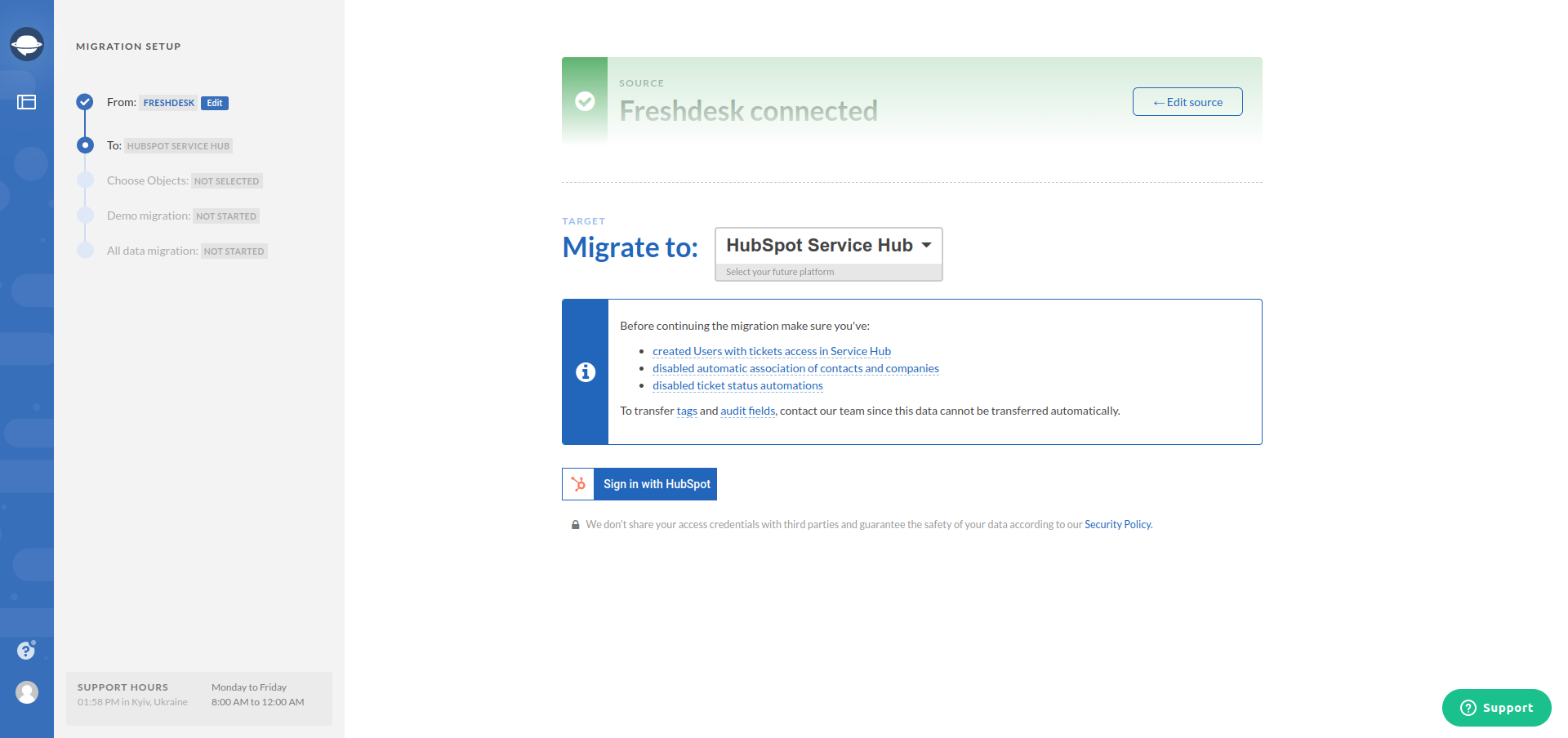This screenshot has width=1568, height=738.
Task: Click the Edit source button
Action: [1187, 102]
